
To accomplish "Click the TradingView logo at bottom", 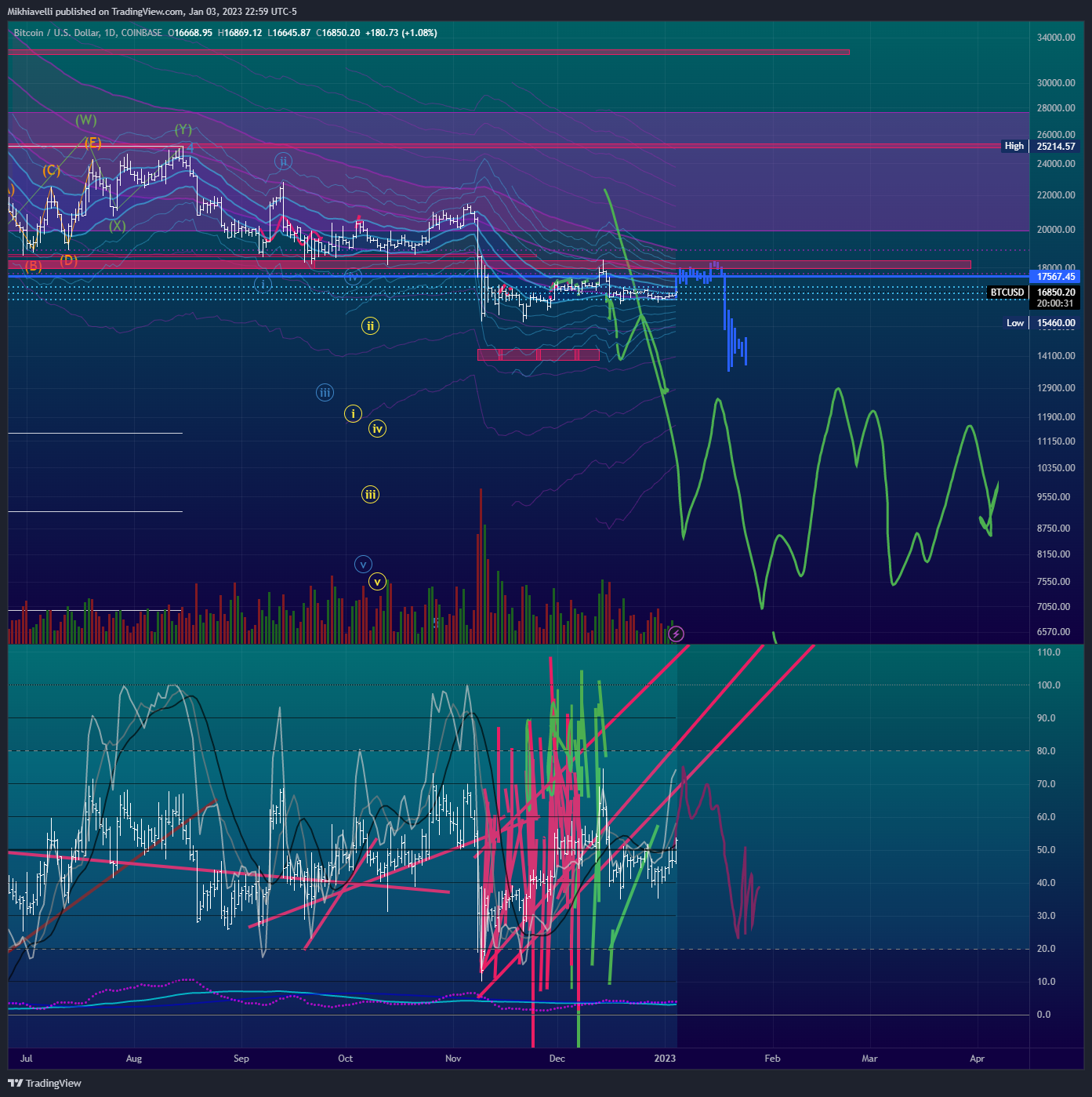I will point(45,1083).
